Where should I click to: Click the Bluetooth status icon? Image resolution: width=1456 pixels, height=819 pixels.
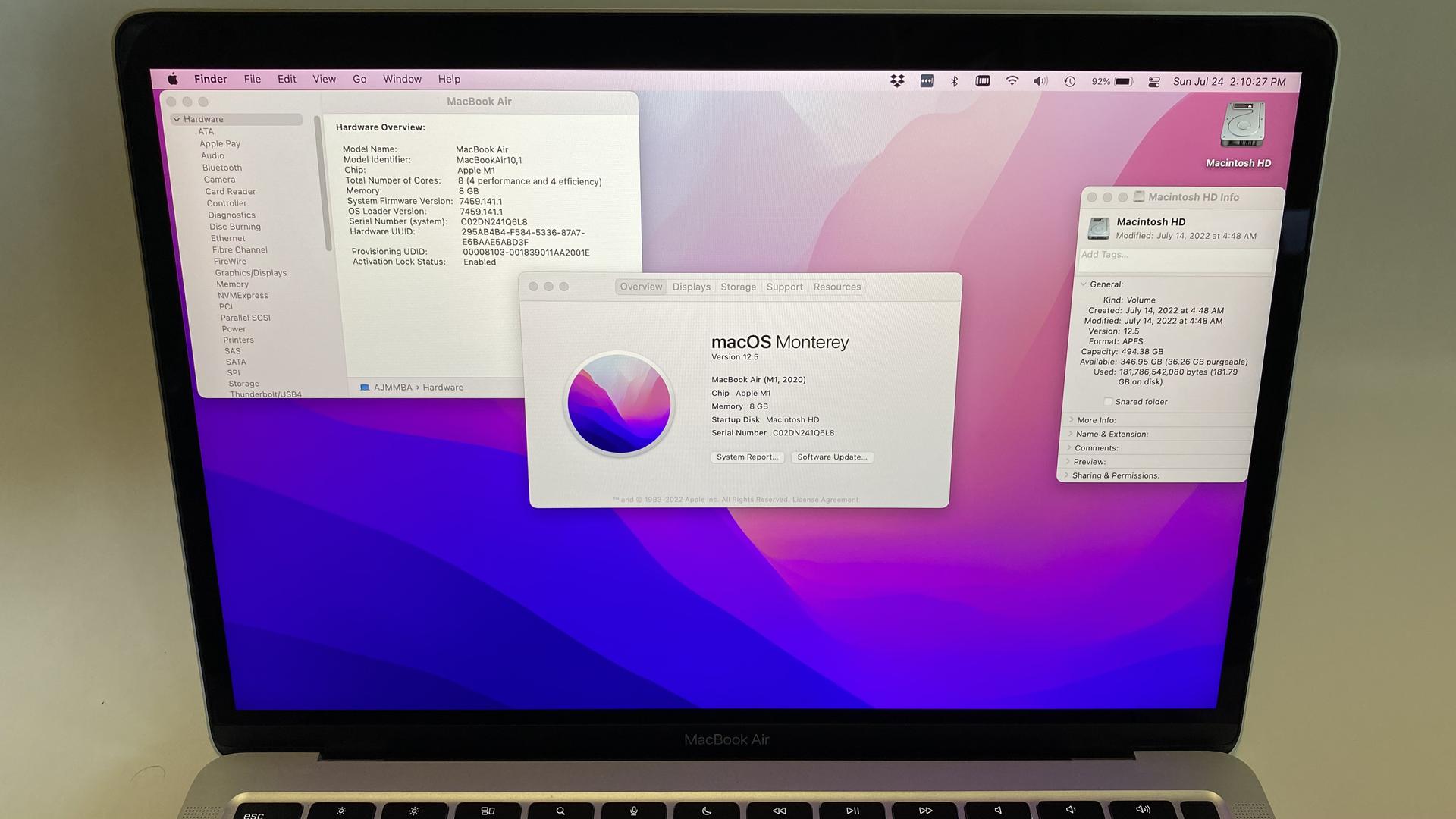[x=955, y=81]
